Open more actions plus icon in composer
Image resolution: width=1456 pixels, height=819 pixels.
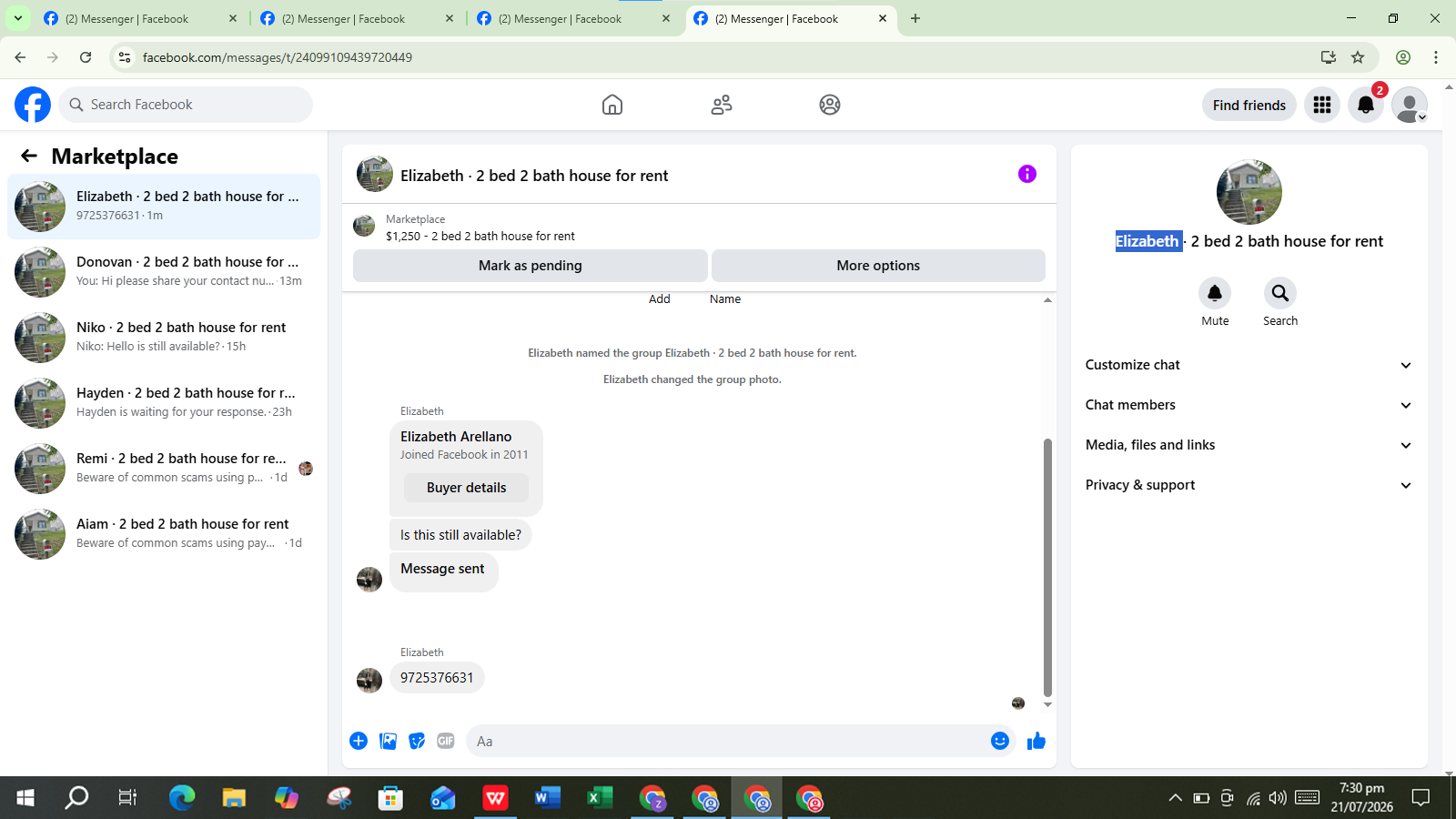click(x=359, y=741)
